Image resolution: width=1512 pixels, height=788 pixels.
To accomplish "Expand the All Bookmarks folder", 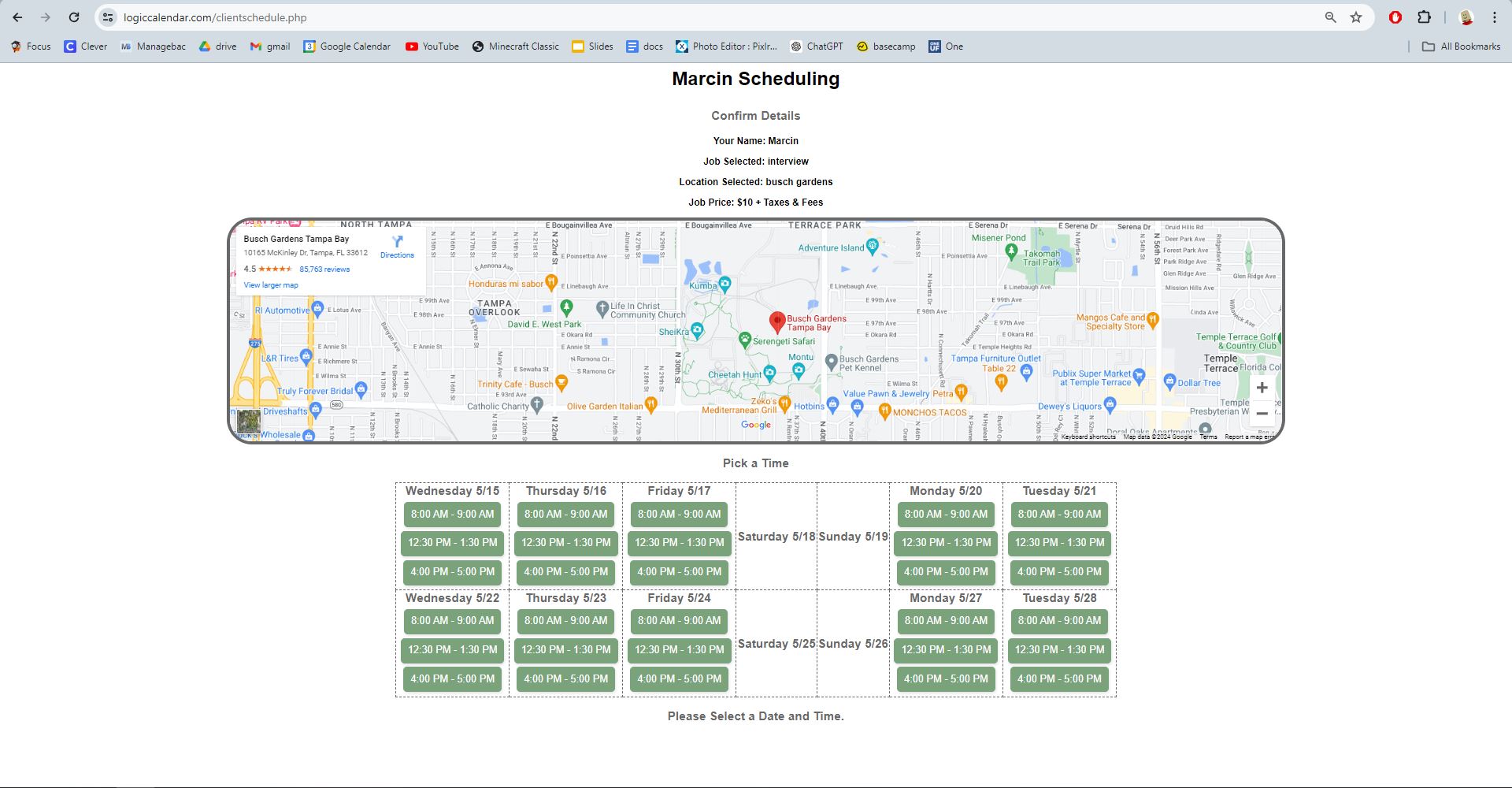I will pos(1462,46).
